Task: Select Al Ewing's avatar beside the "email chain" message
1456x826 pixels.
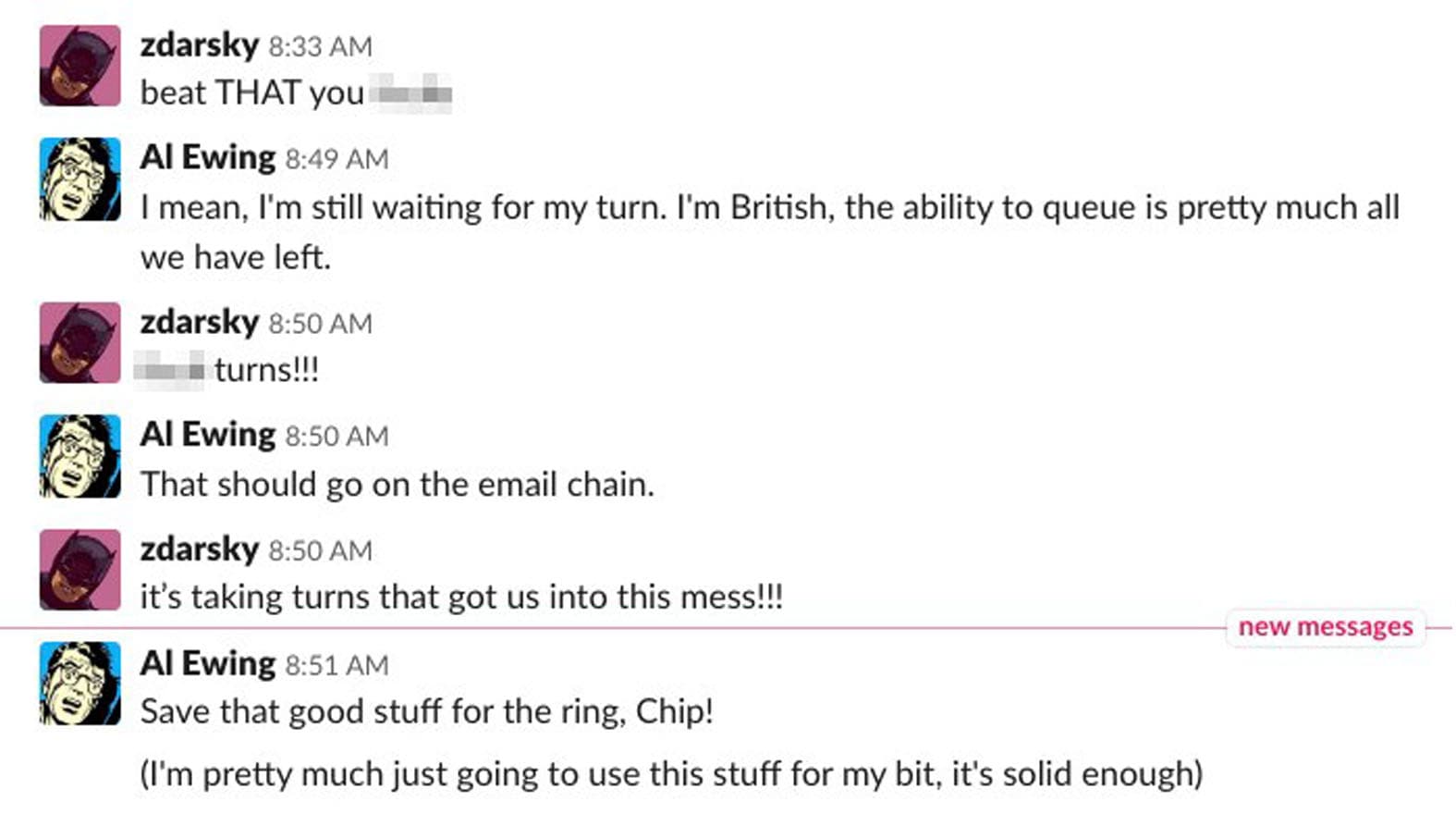Action: click(x=80, y=456)
